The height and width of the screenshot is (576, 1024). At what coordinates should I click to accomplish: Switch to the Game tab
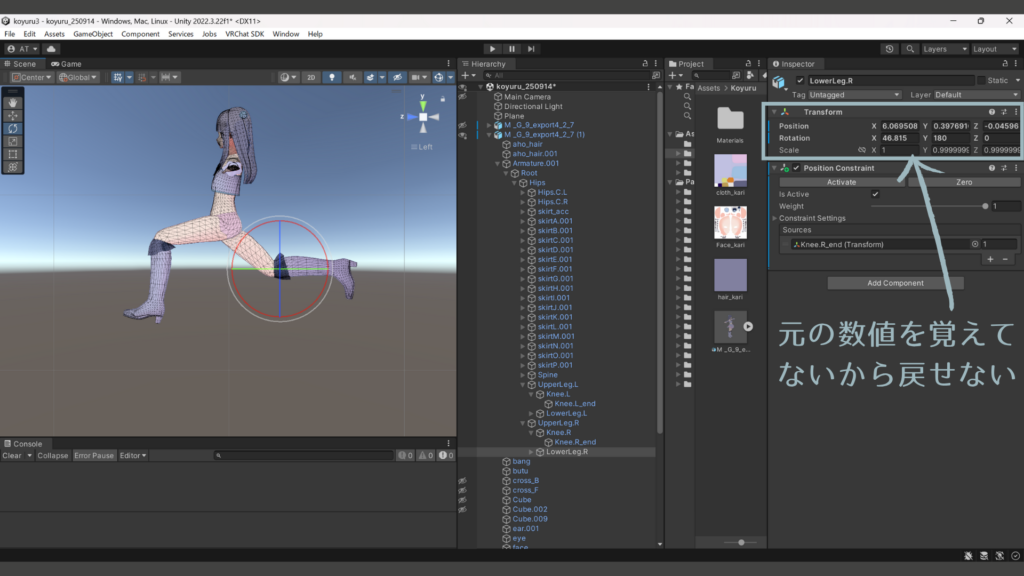click(66, 63)
